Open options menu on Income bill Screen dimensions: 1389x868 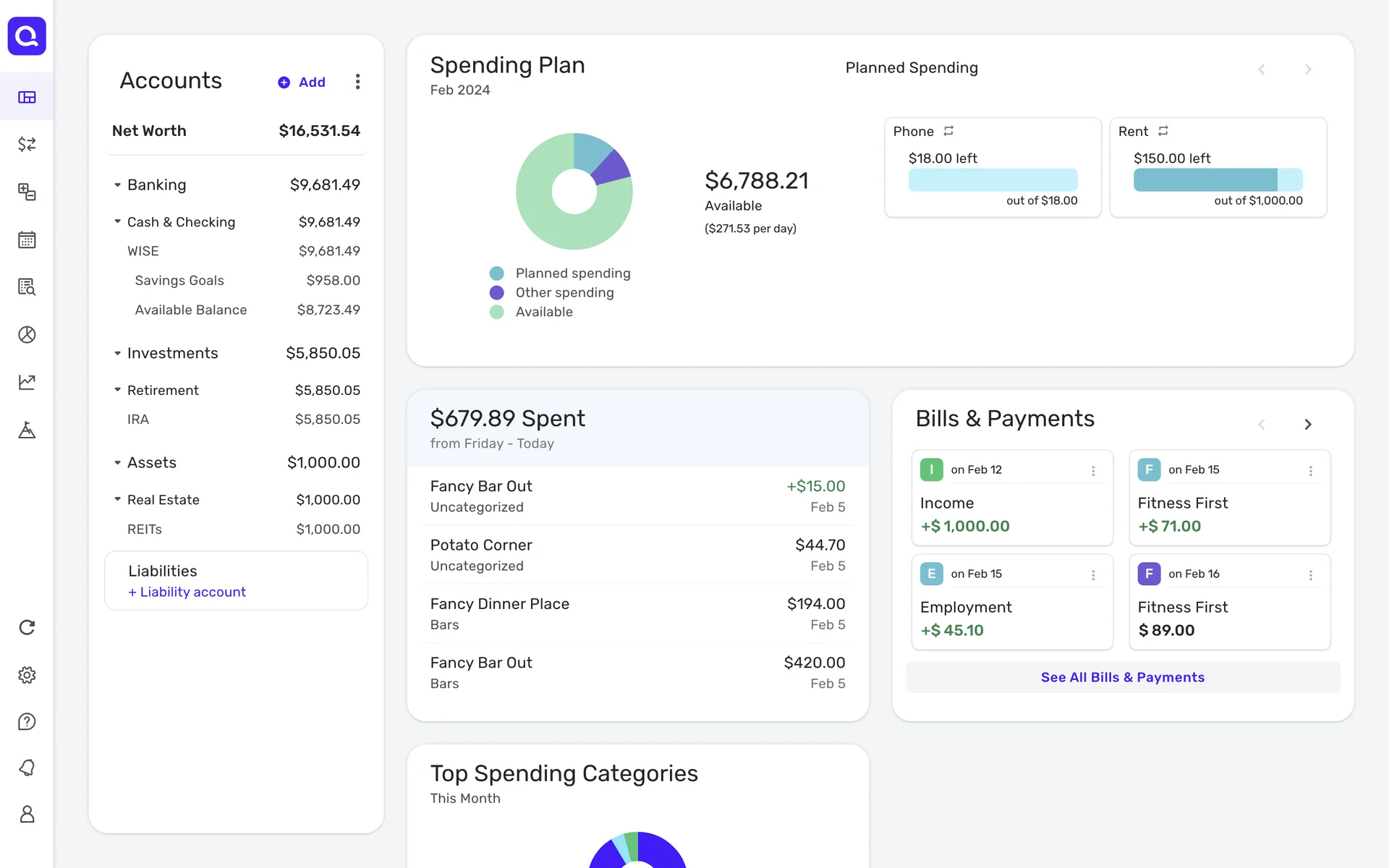coord(1093,471)
